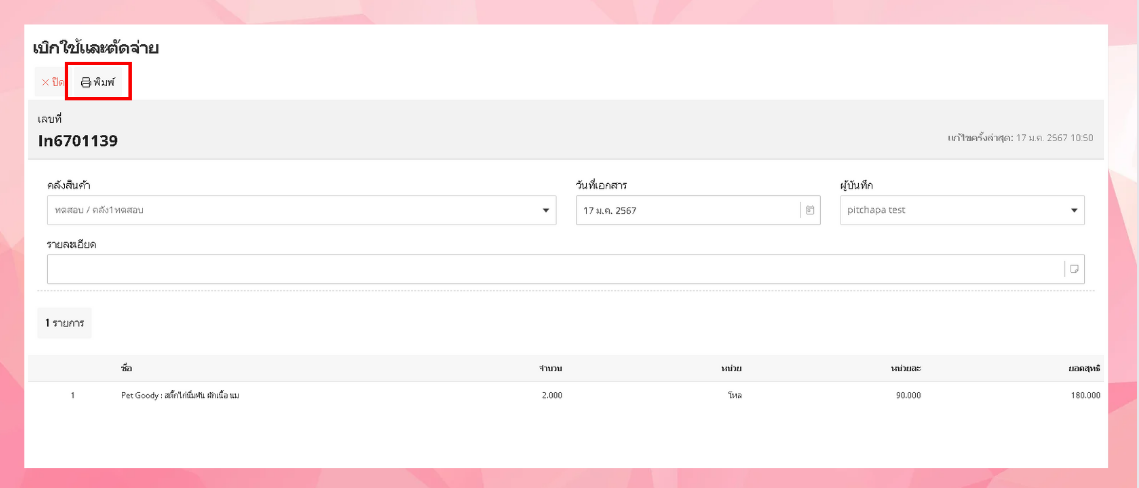Close the document with the ปิด button

click(52, 82)
